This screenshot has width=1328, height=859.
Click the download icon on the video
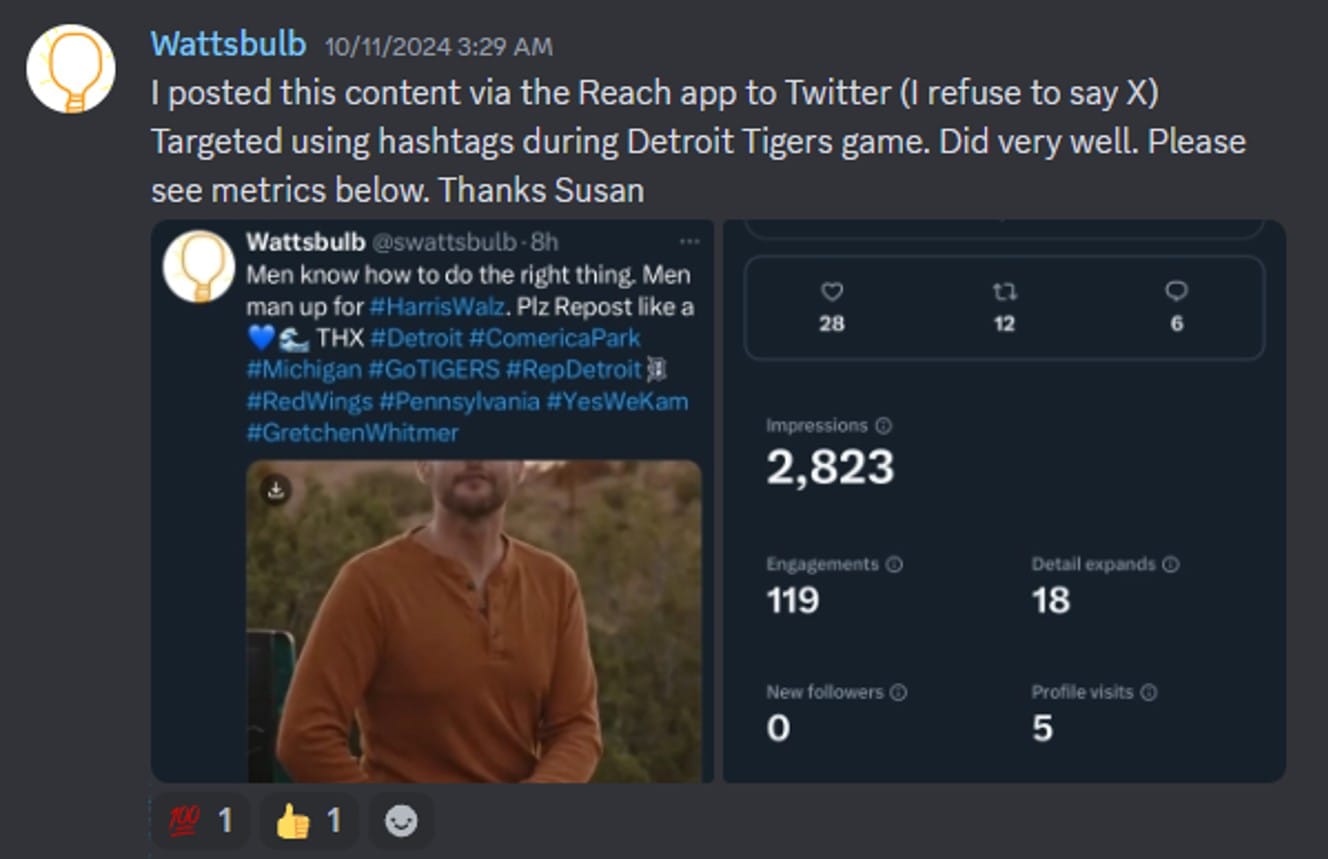tap(276, 490)
